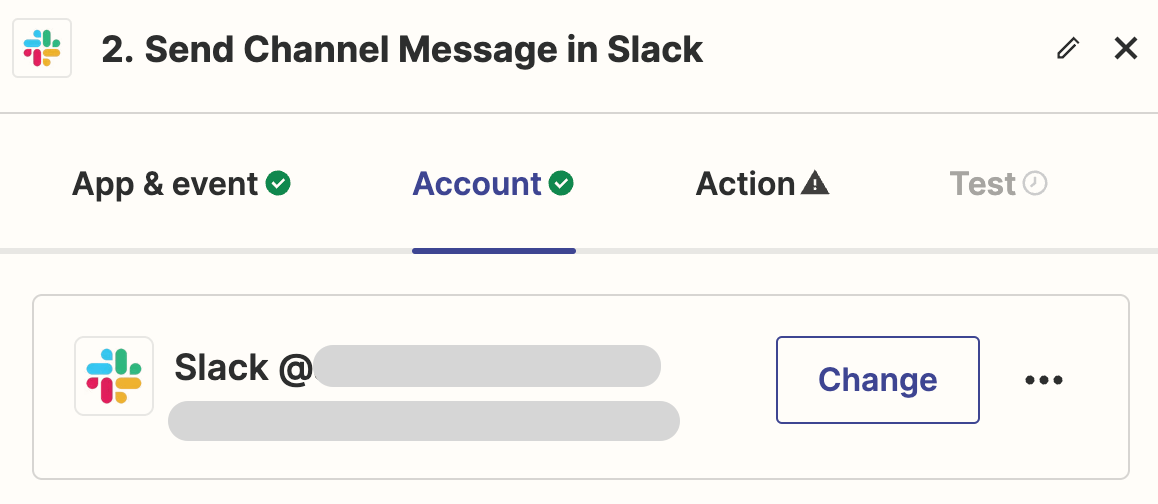Click green checkmark beside App & event
The image size is (1158, 504).
click(279, 184)
